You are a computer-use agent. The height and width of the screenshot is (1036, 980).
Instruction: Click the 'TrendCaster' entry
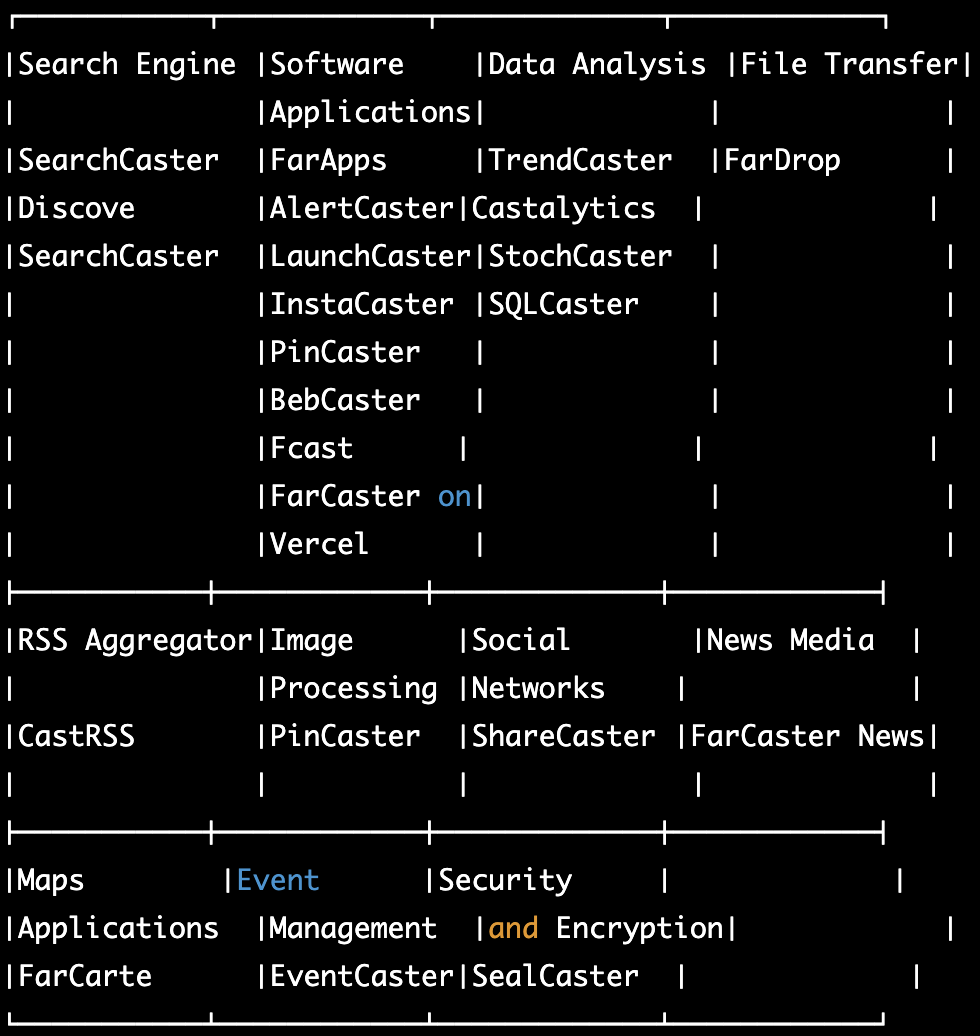580,161
